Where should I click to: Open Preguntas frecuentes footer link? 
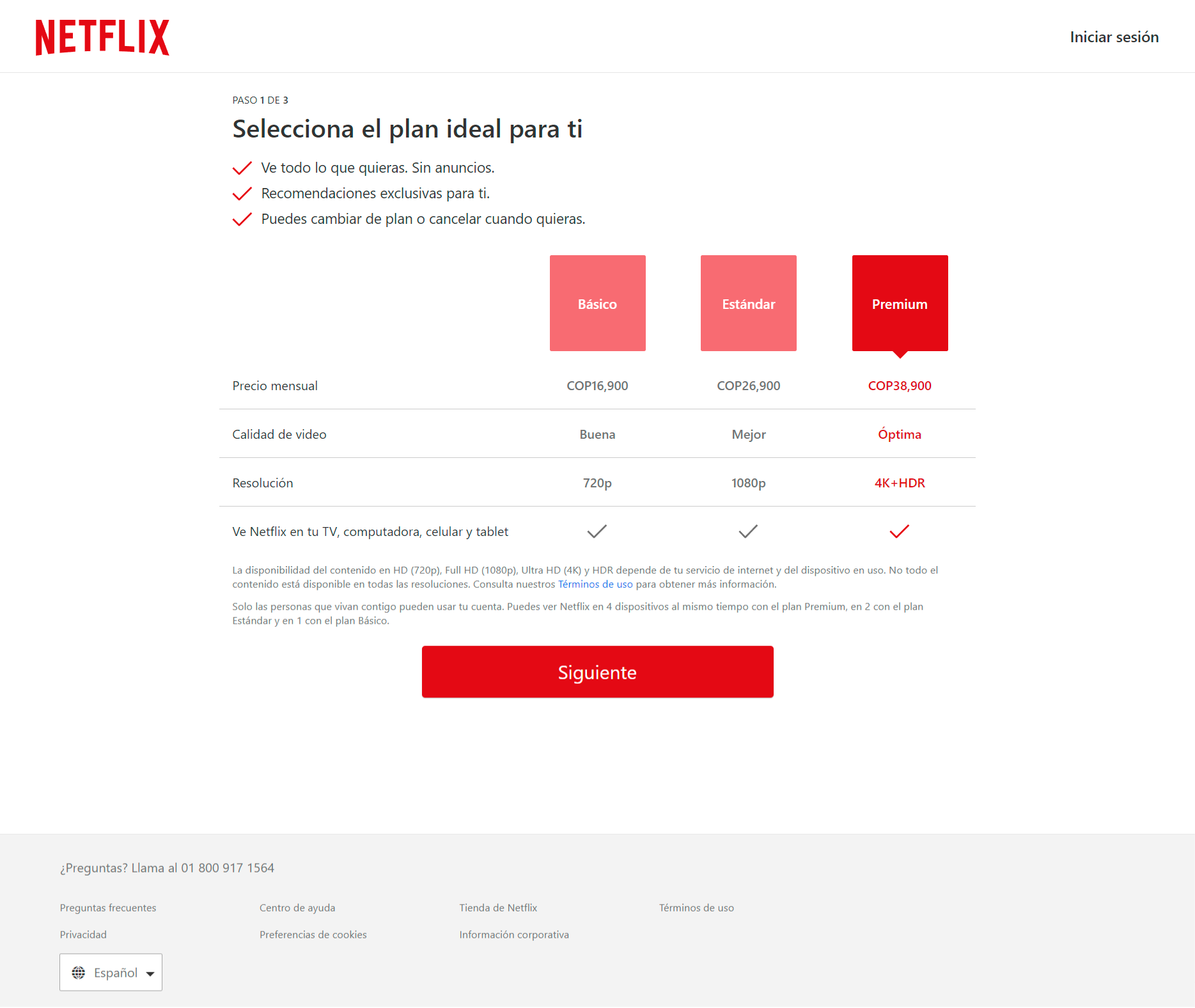click(108, 908)
